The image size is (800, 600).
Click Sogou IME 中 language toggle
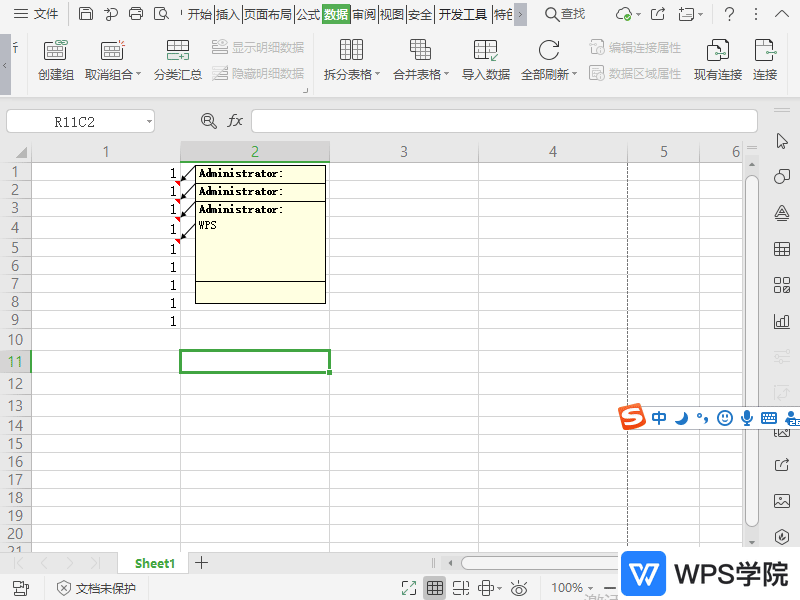click(659, 418)
